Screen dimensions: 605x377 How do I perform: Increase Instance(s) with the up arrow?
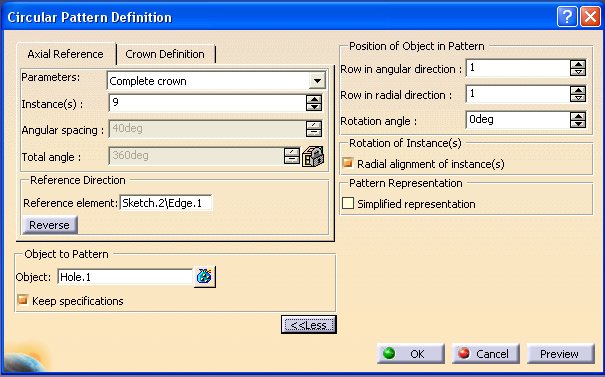pos(314,99)
